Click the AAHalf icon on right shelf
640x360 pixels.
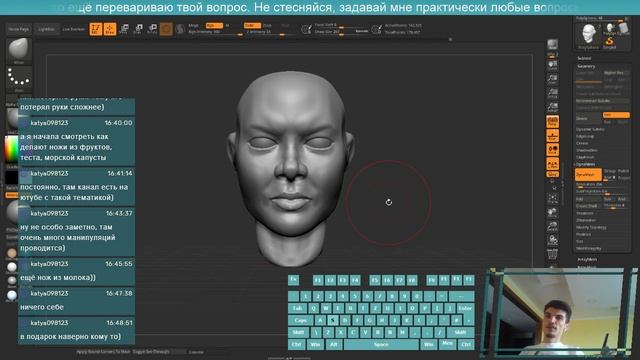(x=552, y=107)
